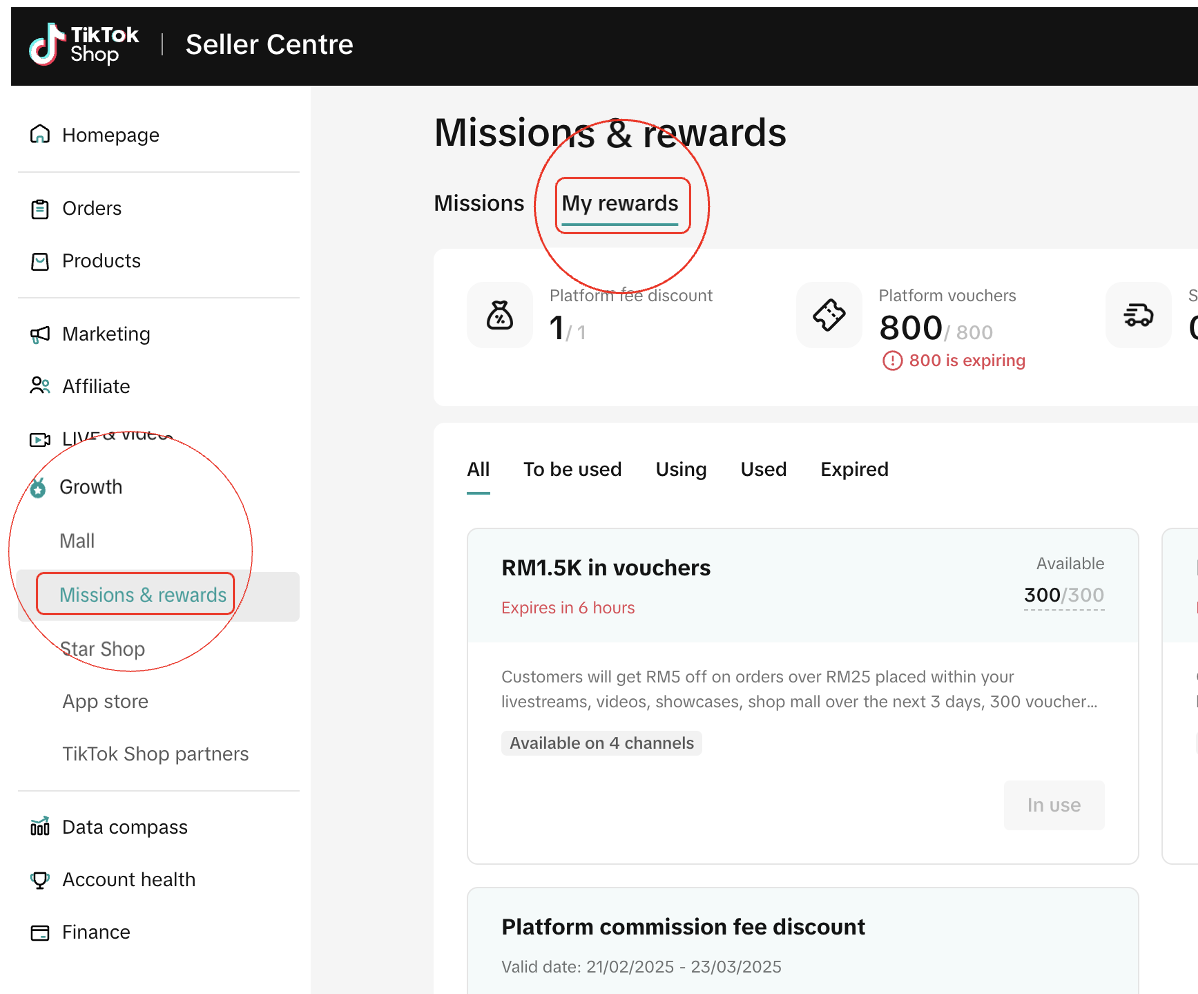Show the To be used rewards
The image size is (1198, 994).
click(572, 469)
